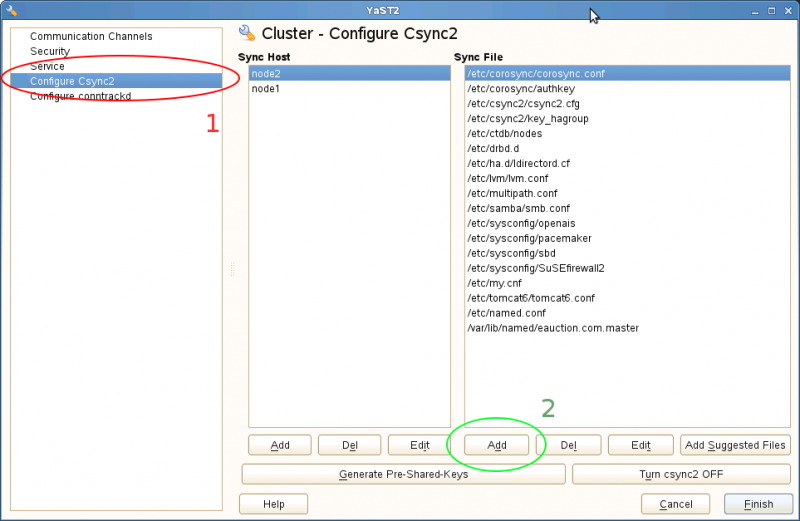800x521 pixels.
Task: Click the Cancel button
Action: tap(676, 504)
